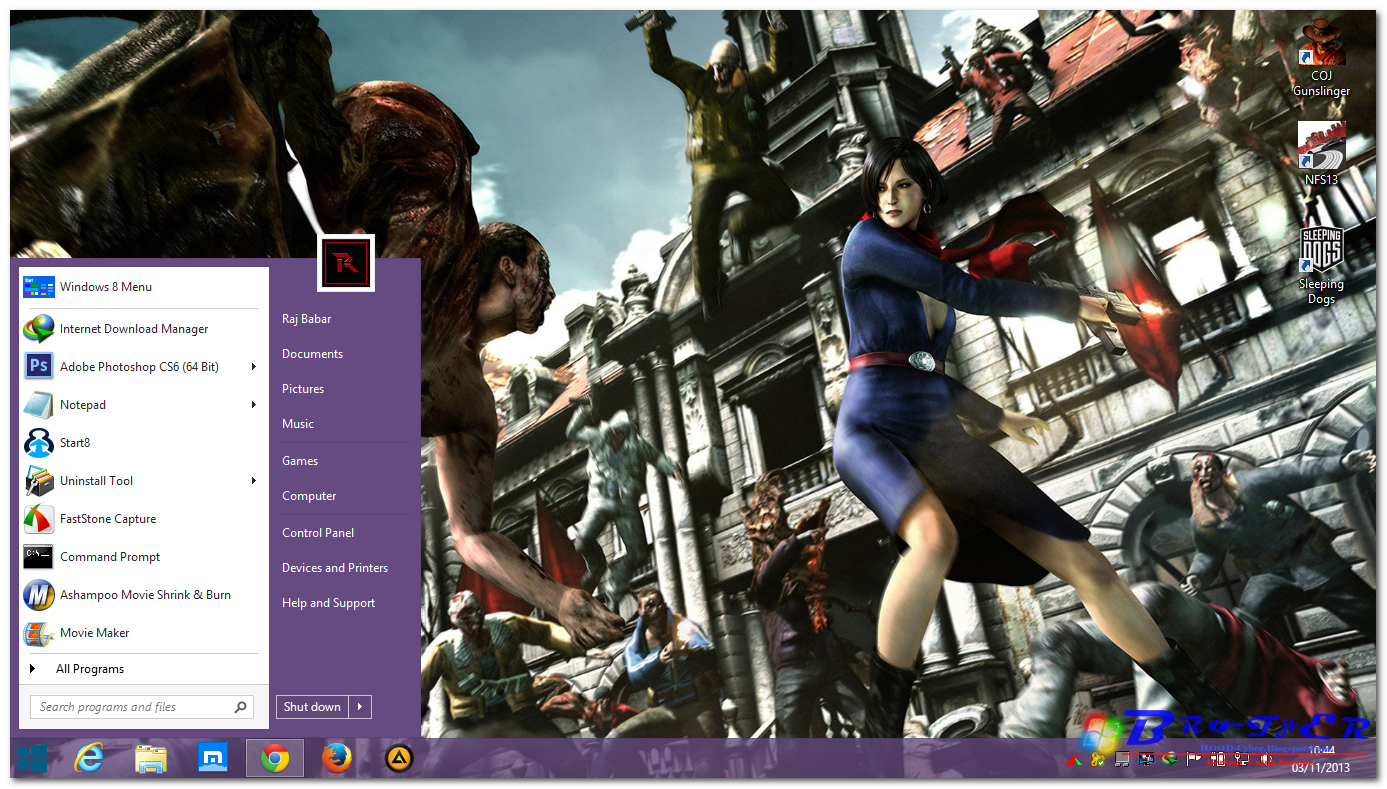The width and height of the screenshot is (1387, 789).
Task: Select the Sleeping Dogs desktop shortcut
Action: click(x=1321, y=265)
